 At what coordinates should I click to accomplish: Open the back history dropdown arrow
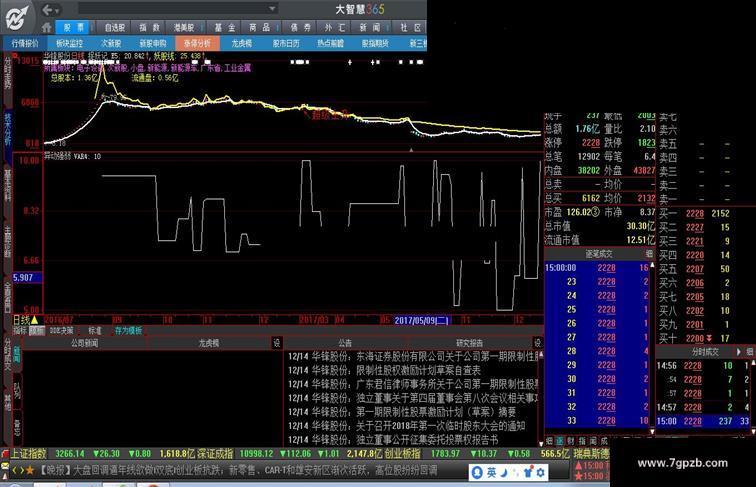pos(57,10)
